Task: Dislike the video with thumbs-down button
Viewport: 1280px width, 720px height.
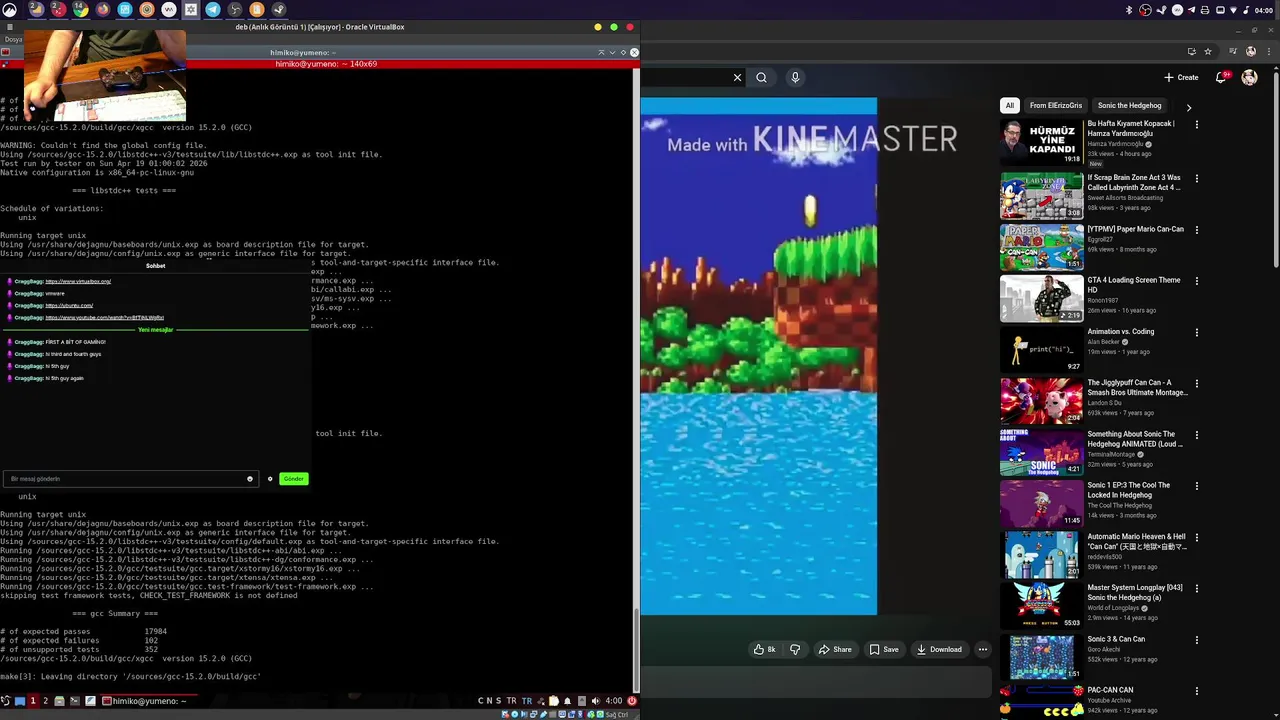Action: (x=795, y=649)
